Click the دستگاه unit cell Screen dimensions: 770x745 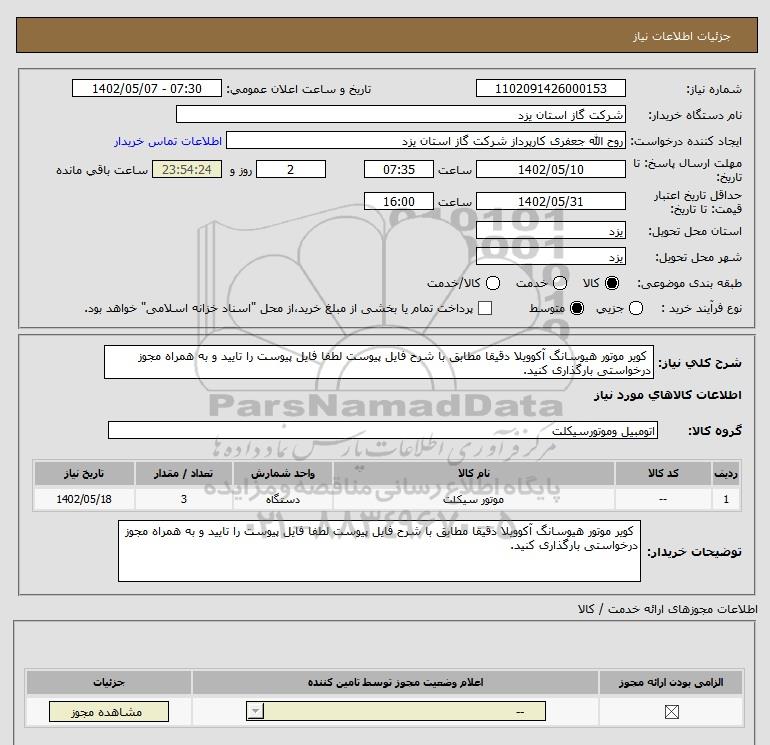coord(283,499)
